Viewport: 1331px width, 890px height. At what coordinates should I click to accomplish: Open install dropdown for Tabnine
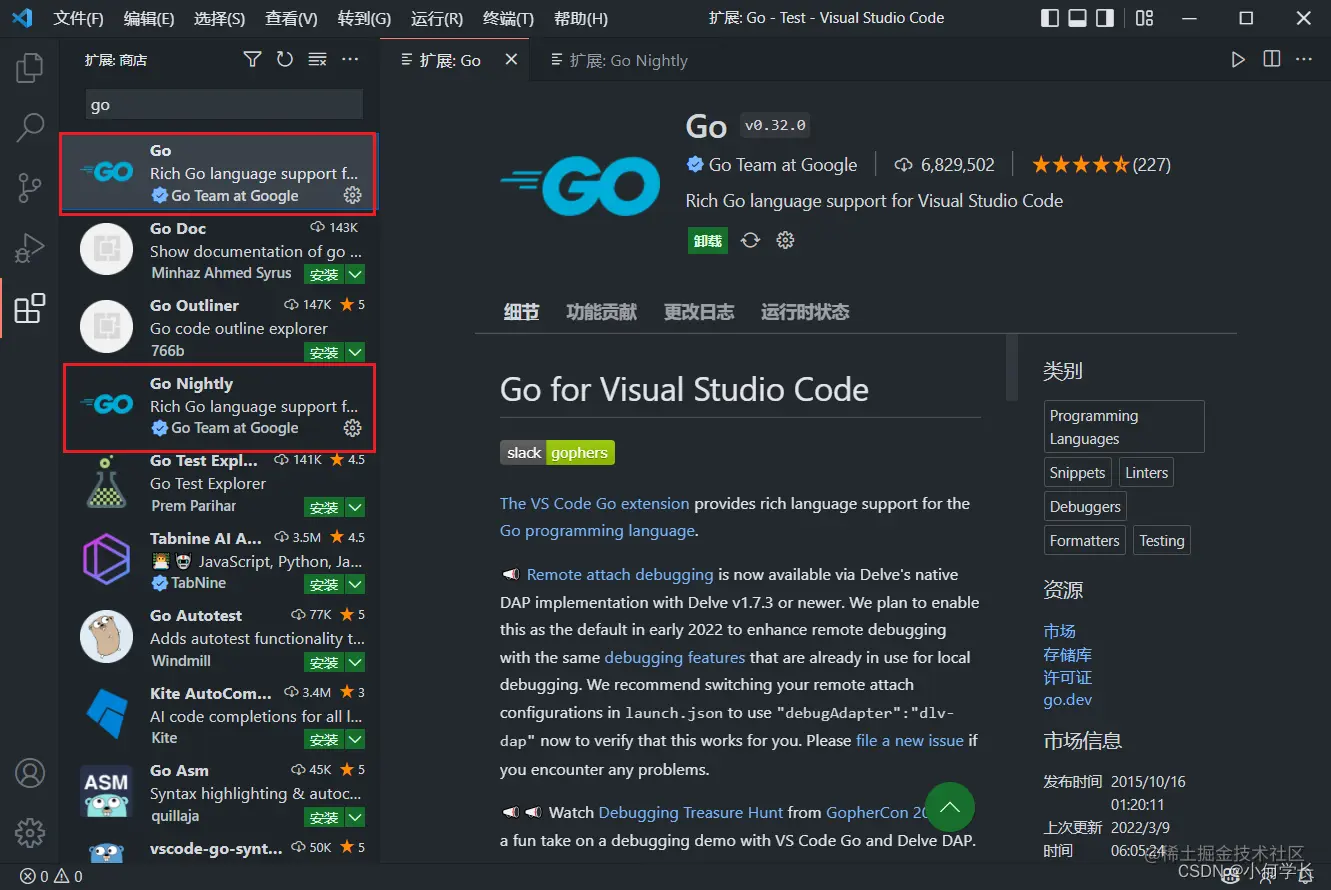pos(355,584)
